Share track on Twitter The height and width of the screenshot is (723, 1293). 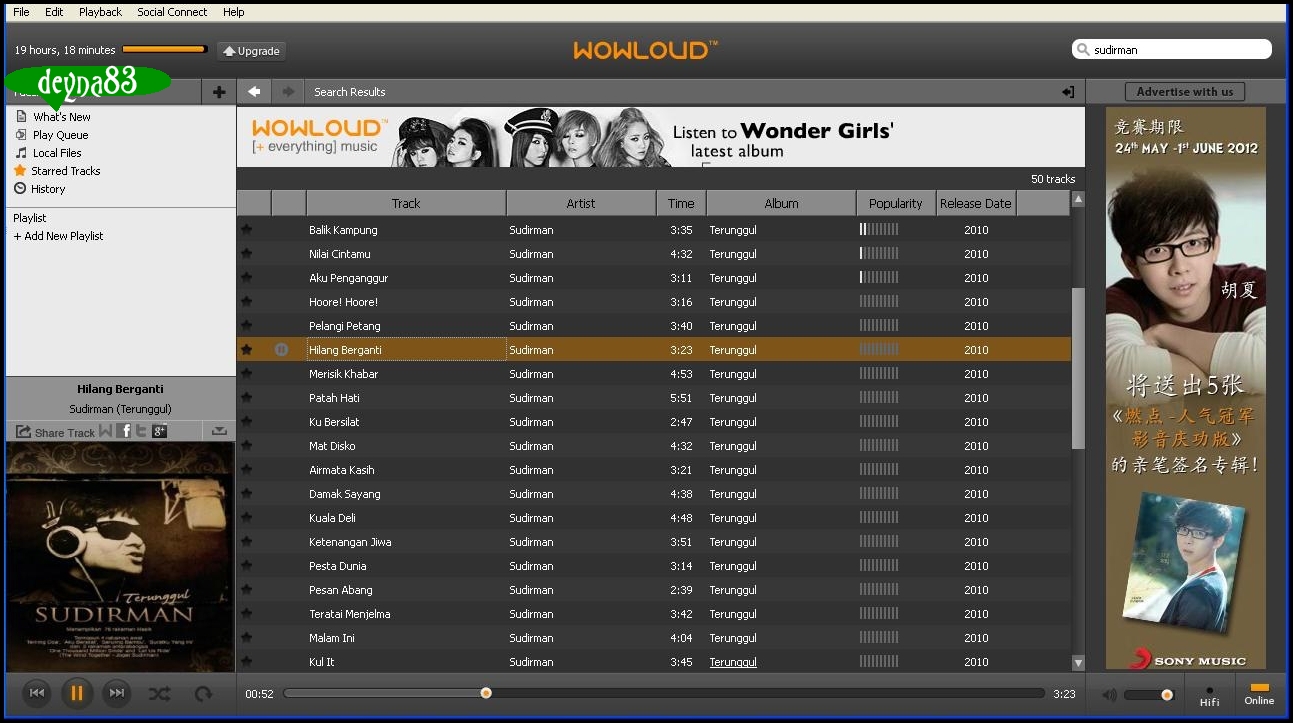pyautogui.click(x=141, y=432)
